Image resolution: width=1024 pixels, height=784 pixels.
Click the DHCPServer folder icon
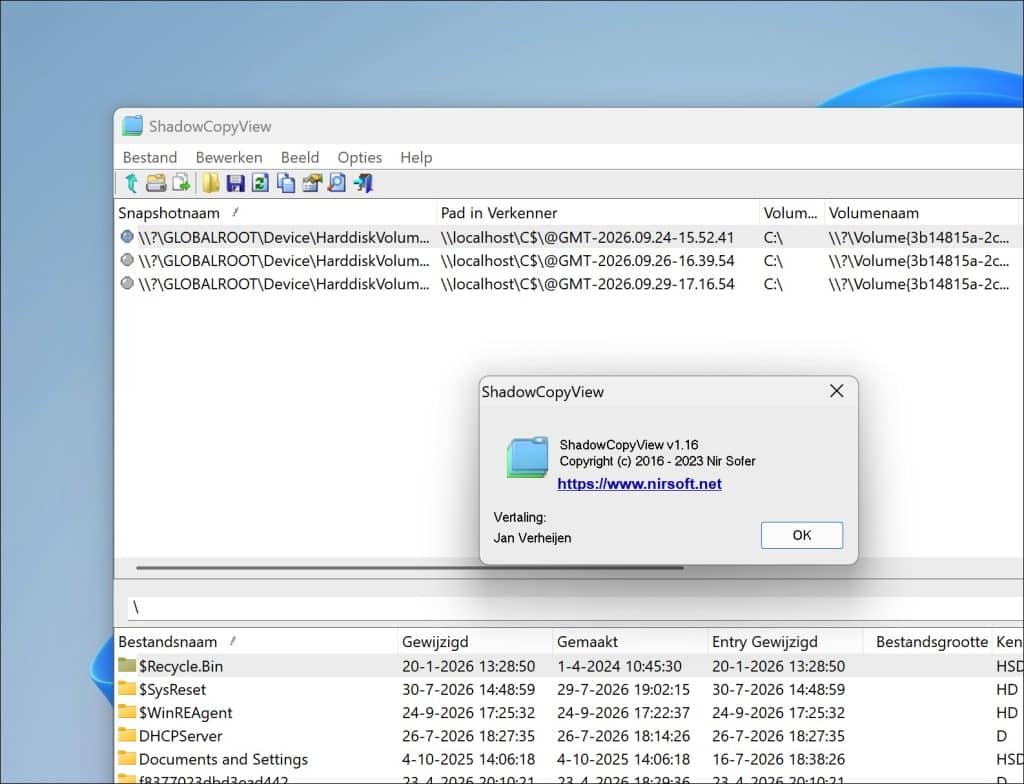pyautogui.click(x=127, y=735)
